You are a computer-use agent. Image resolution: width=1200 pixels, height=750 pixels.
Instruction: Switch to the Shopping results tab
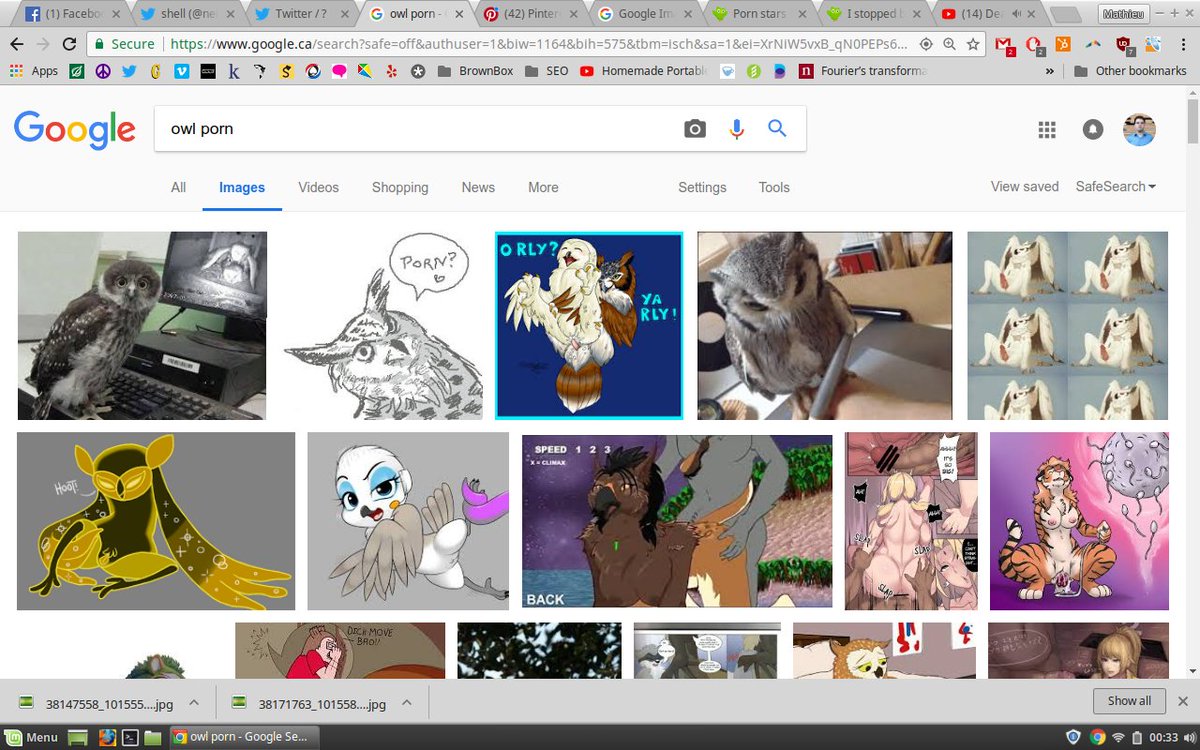point(400,187)
